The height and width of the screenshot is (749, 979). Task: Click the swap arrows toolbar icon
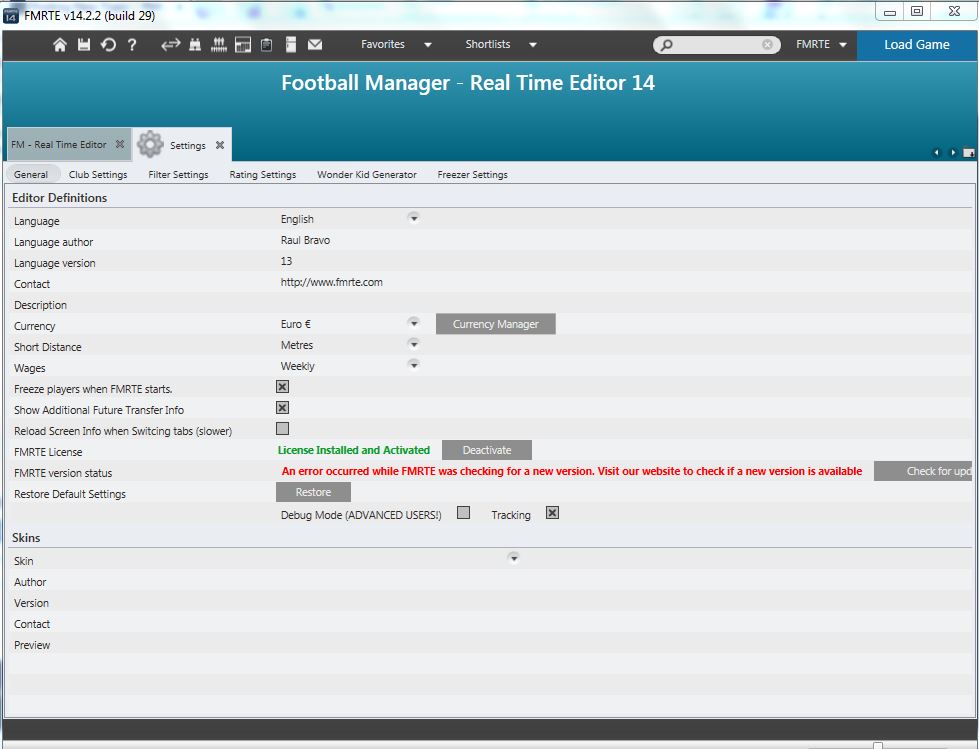(170, 44)
